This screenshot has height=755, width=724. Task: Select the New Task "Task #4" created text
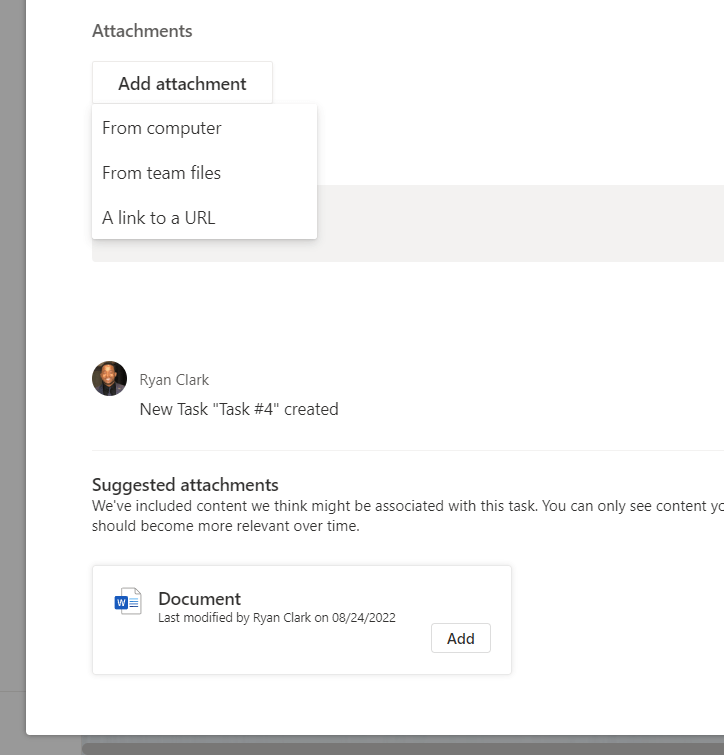point(239,409)
